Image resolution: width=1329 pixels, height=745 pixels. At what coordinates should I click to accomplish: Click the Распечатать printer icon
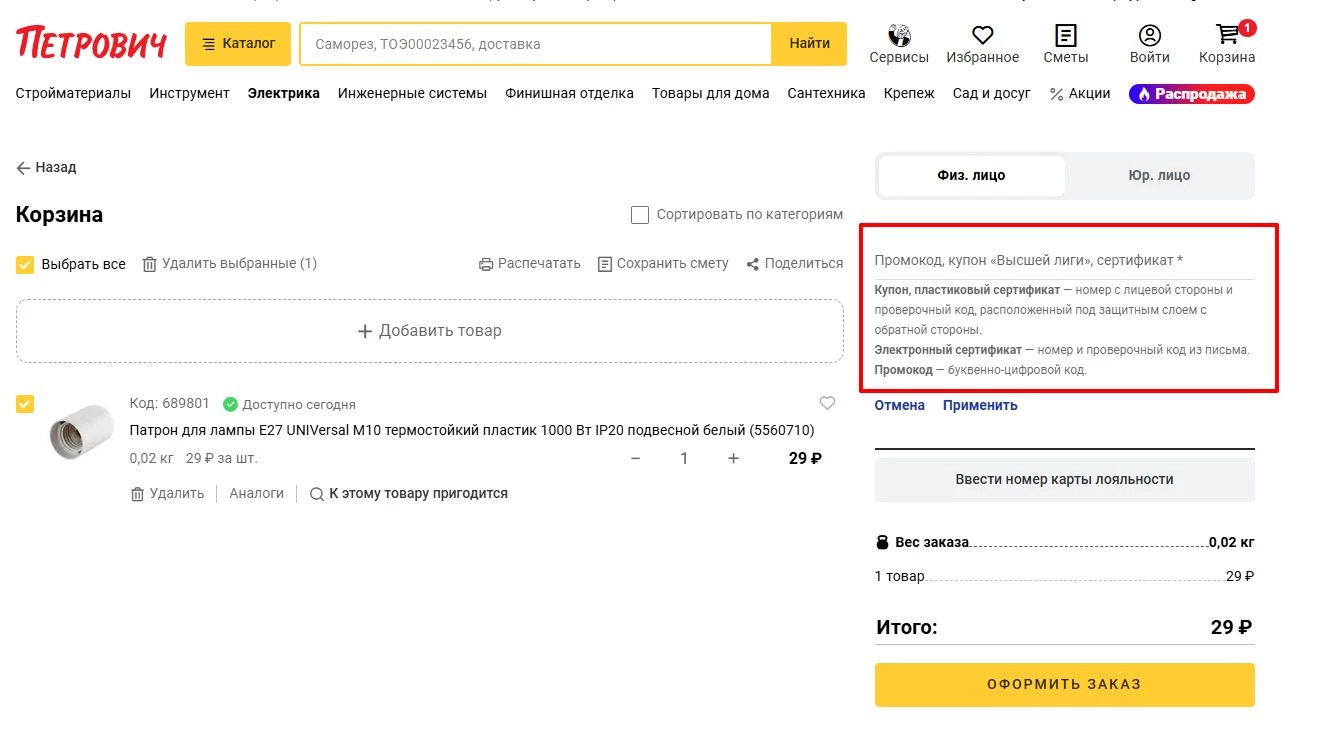click(486, 264)
